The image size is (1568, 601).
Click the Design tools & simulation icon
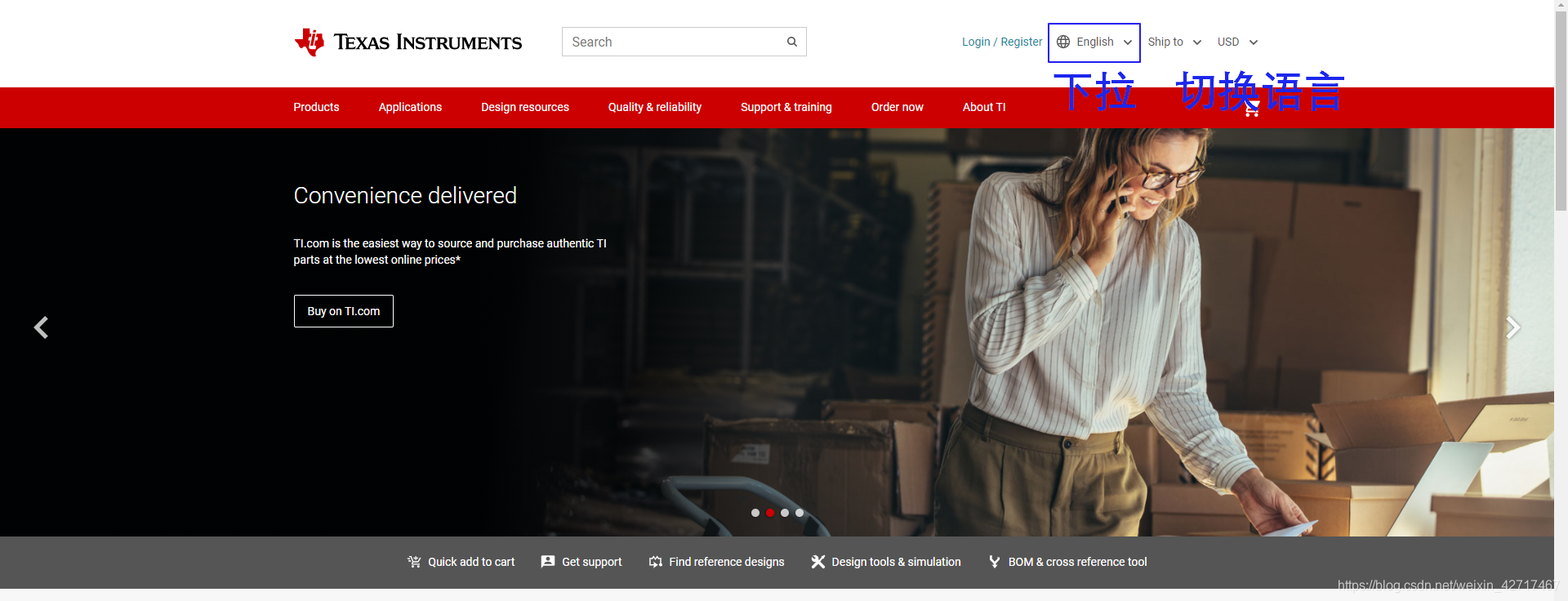[x=817, y=562]
